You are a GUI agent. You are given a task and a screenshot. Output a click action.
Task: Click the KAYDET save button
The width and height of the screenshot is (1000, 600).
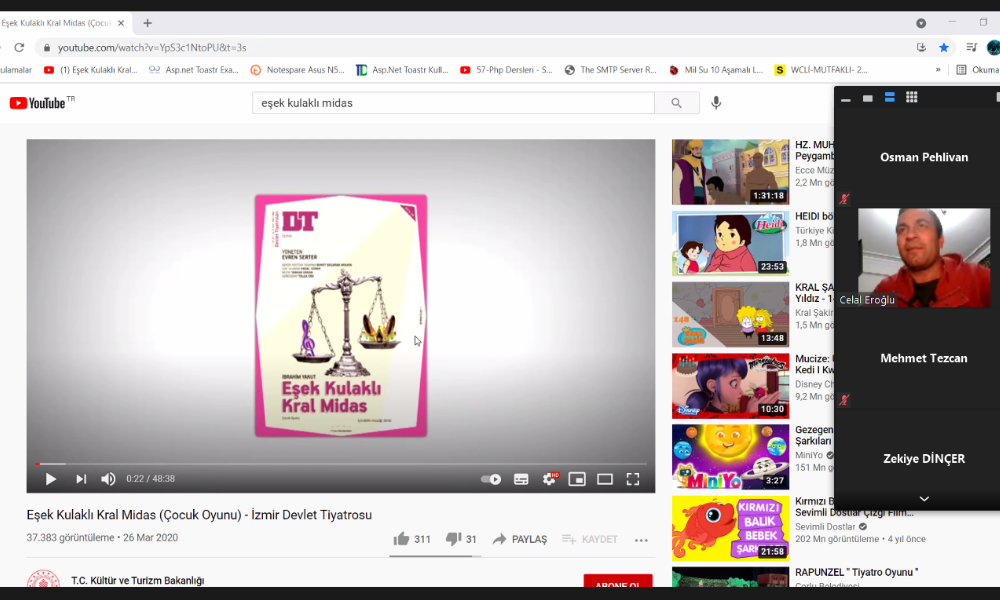(590, 539)
